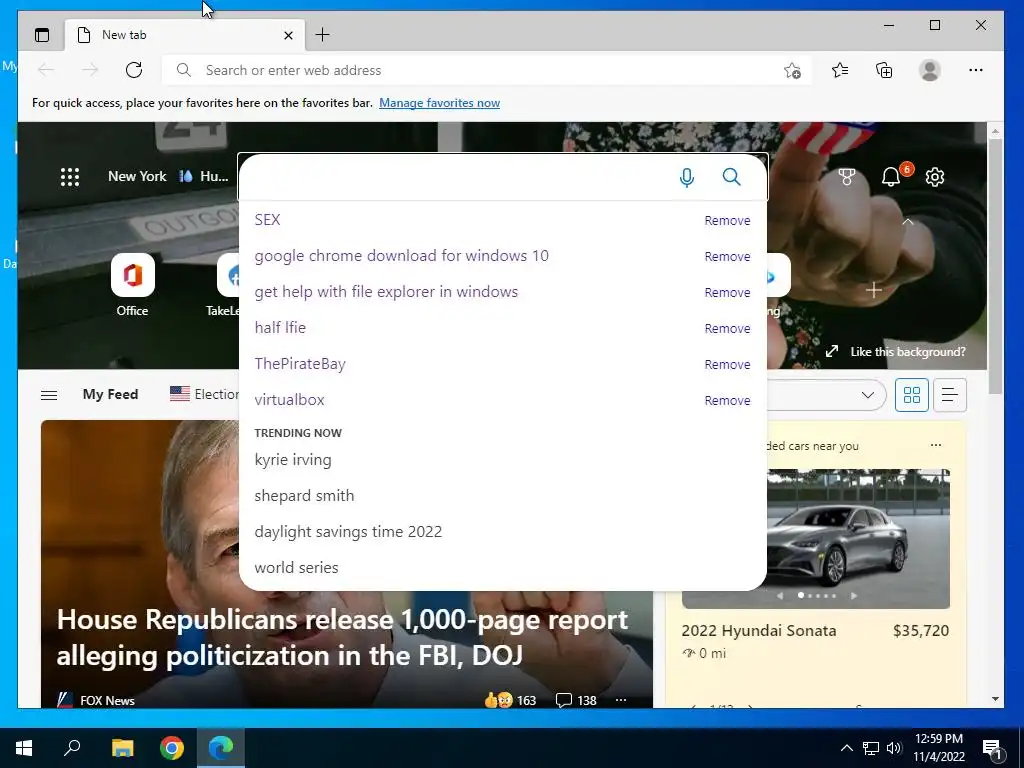Select trending daylight savings time 2022

[x=348, y=532]
